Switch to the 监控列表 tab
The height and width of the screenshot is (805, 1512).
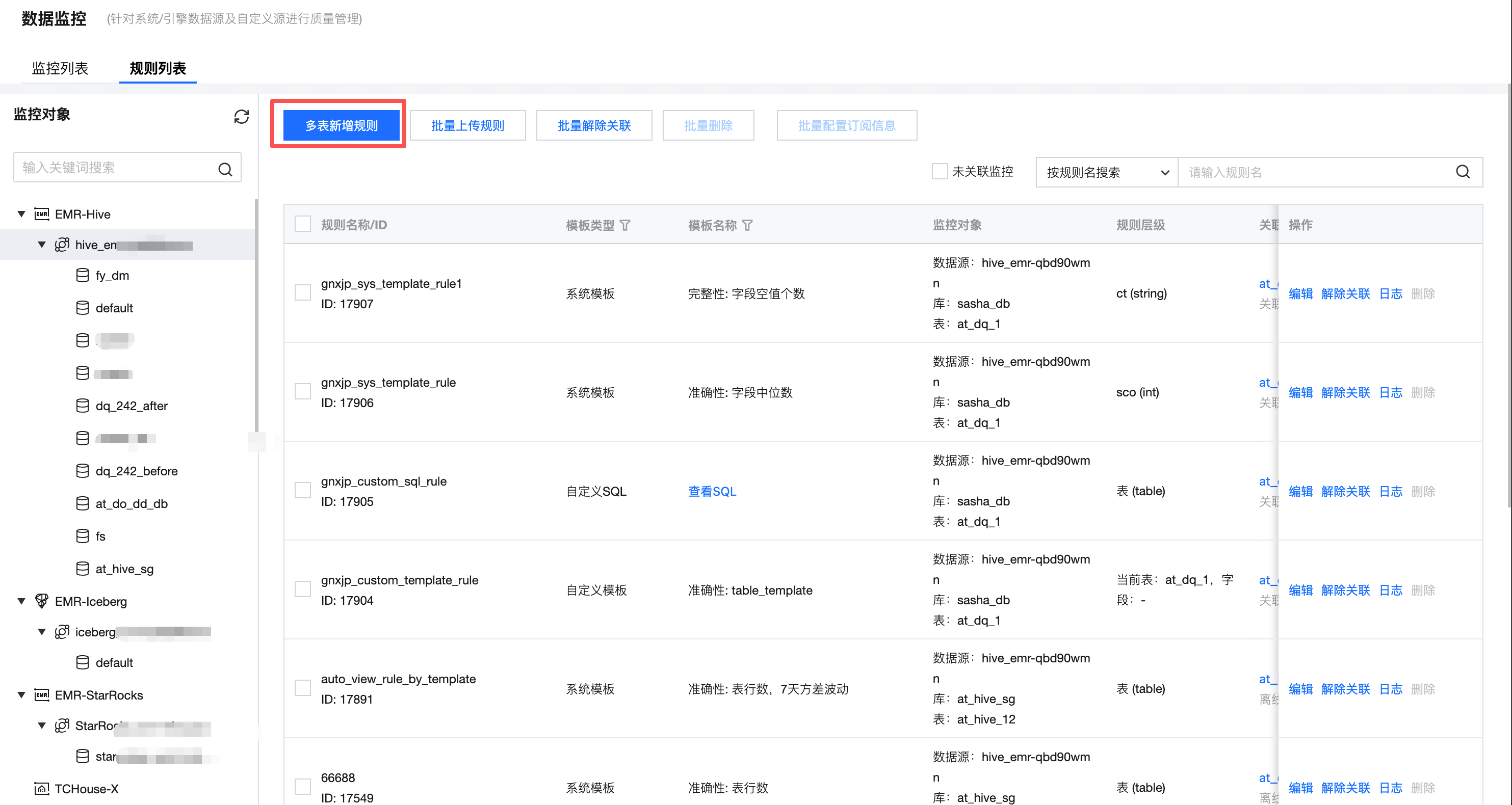pos(60,68)
